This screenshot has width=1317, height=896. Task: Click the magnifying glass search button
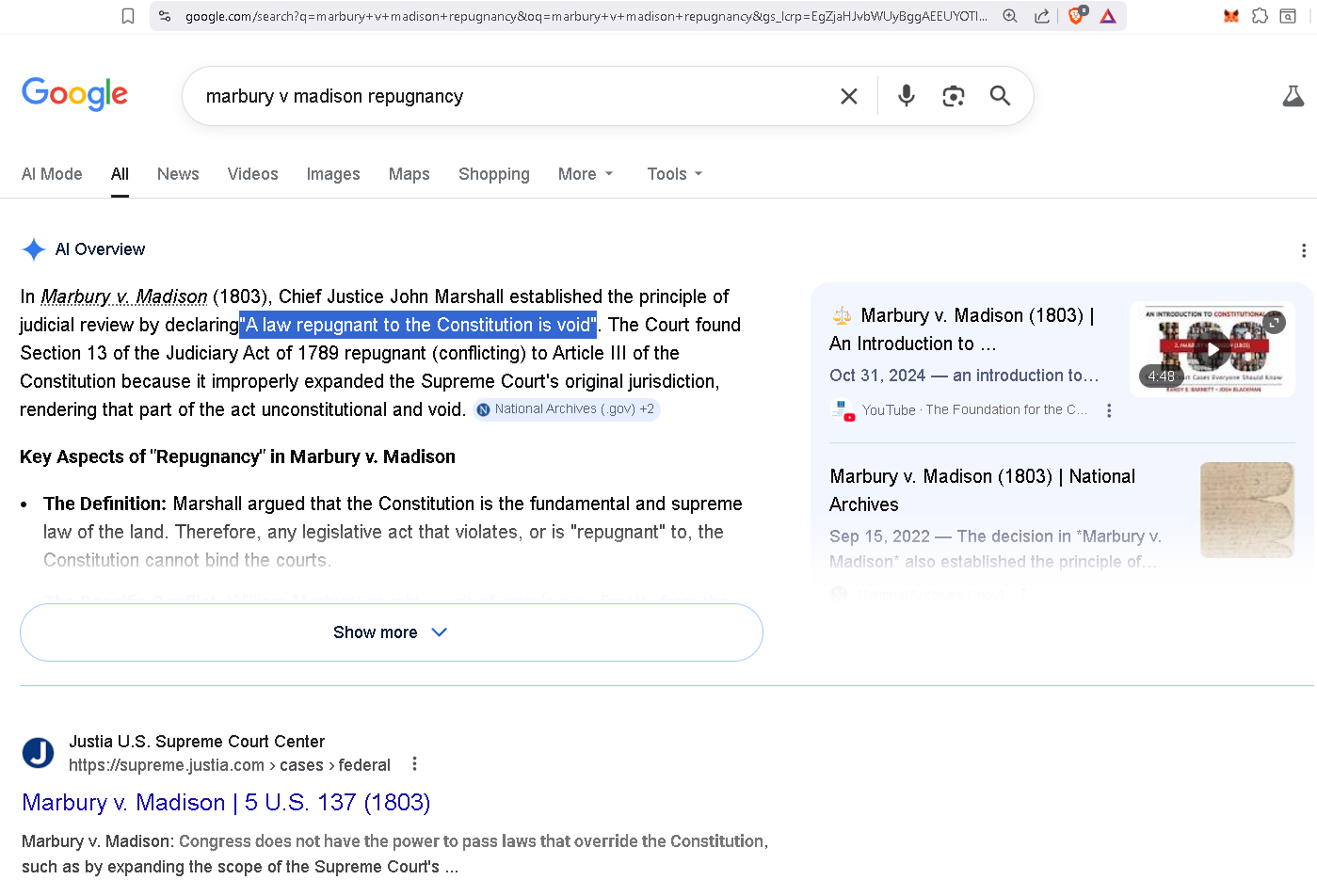click(x=1000, y=96)
